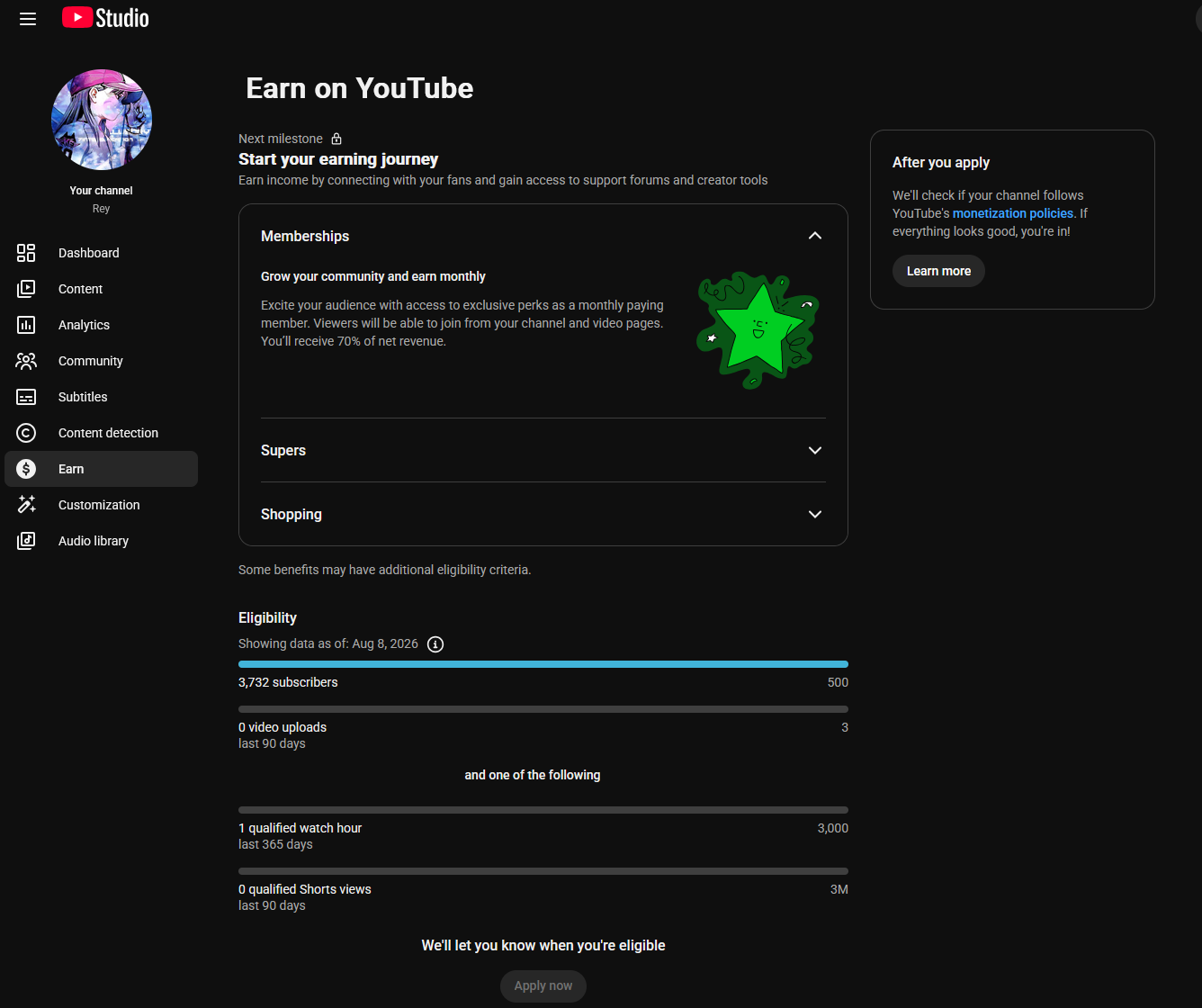
Task: Go to Audio library
Action: click(x=101, y=541)
